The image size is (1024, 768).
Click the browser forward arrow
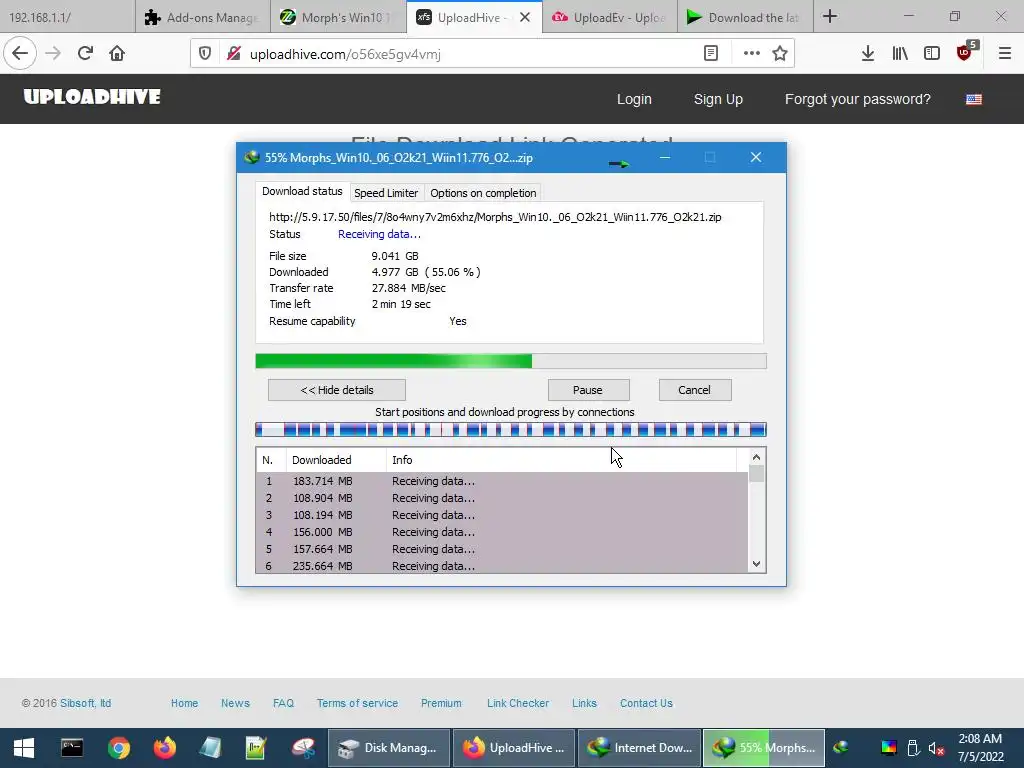pos(53,54)
